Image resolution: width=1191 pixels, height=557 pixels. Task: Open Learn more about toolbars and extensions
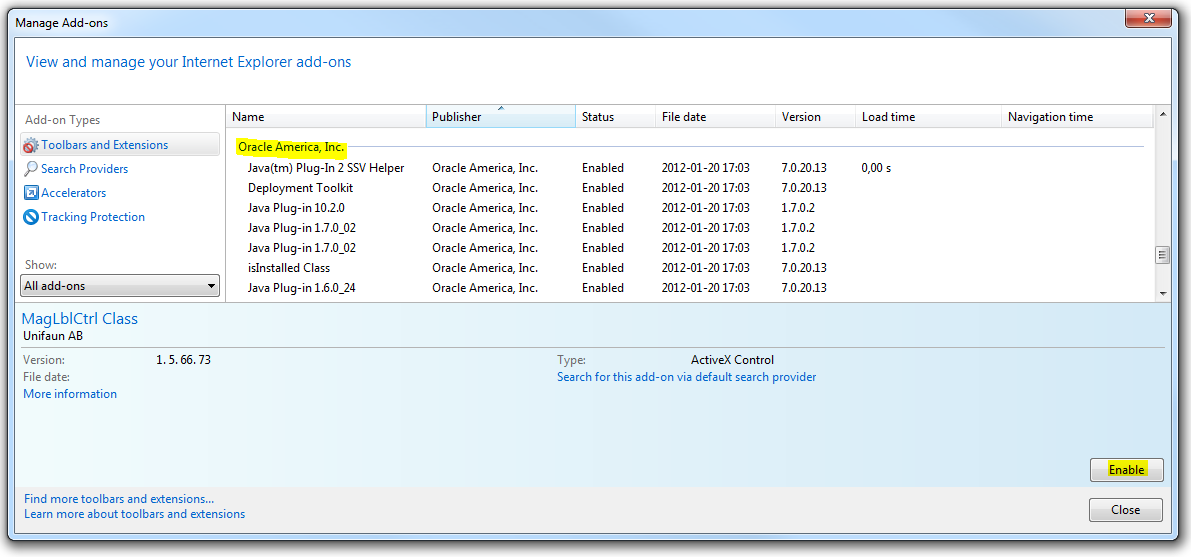click(134, 514)
